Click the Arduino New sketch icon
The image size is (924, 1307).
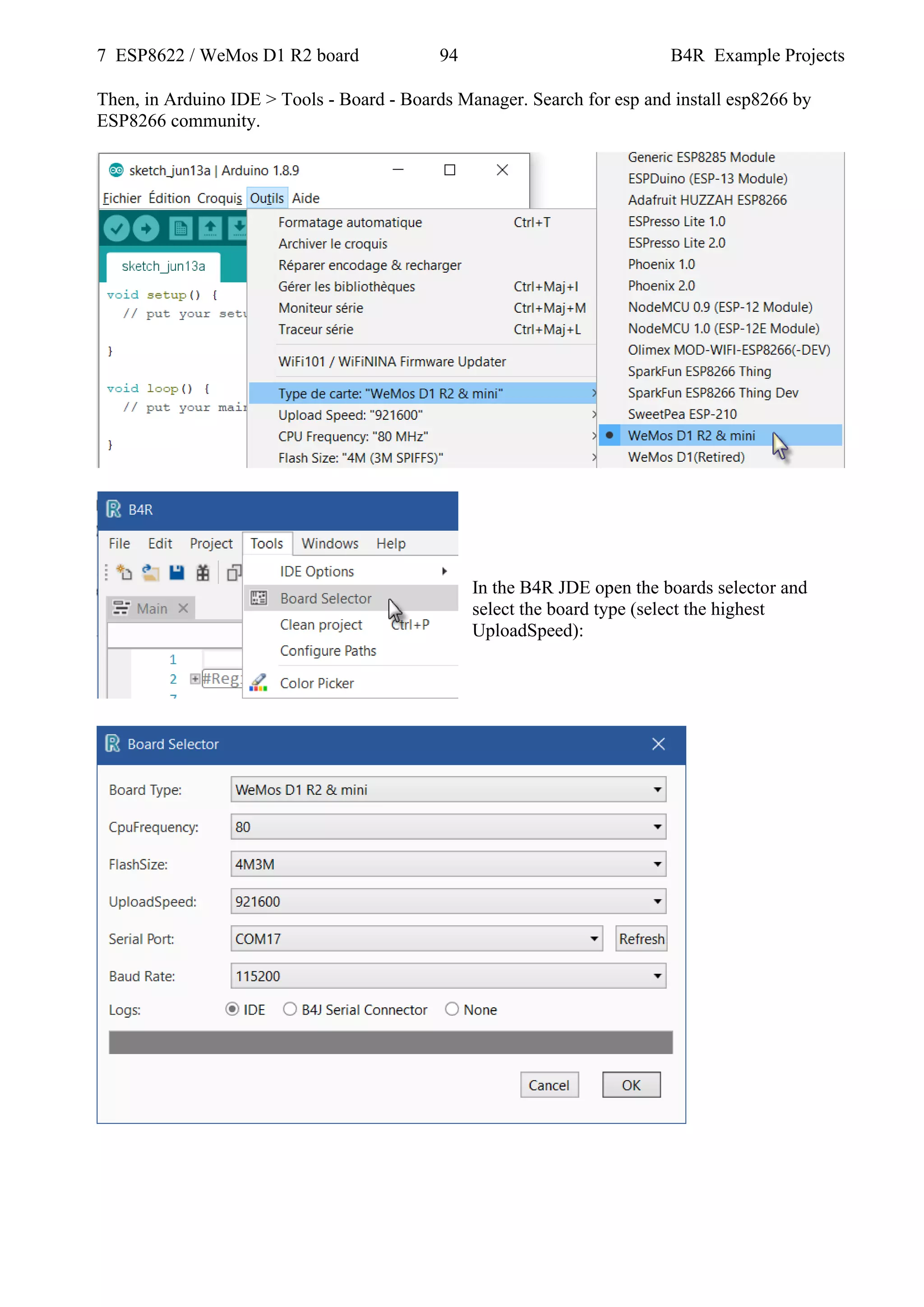[x=180, y=228]
